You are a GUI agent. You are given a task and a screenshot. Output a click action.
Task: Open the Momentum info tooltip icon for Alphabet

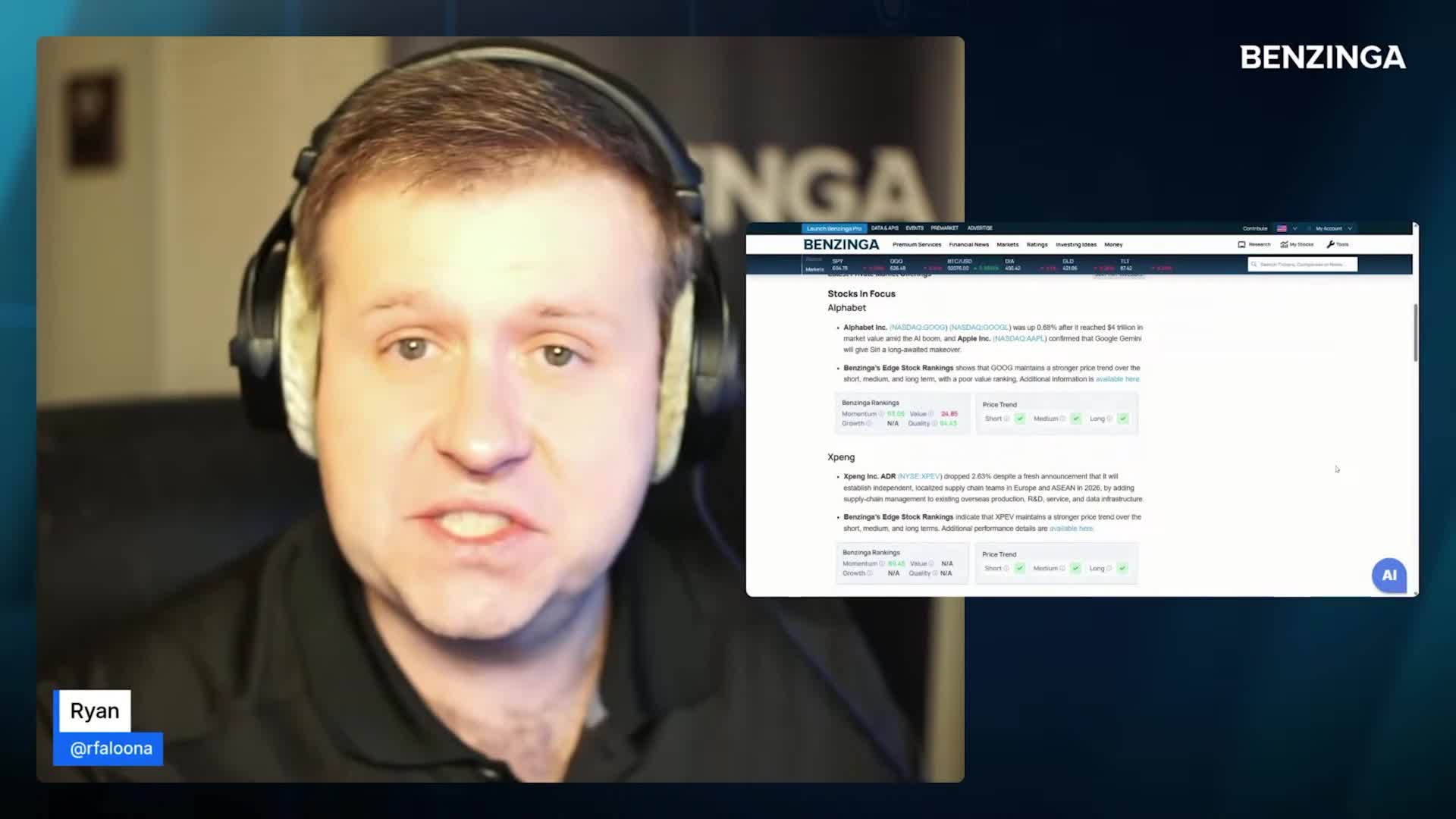(x=881, y=414)
